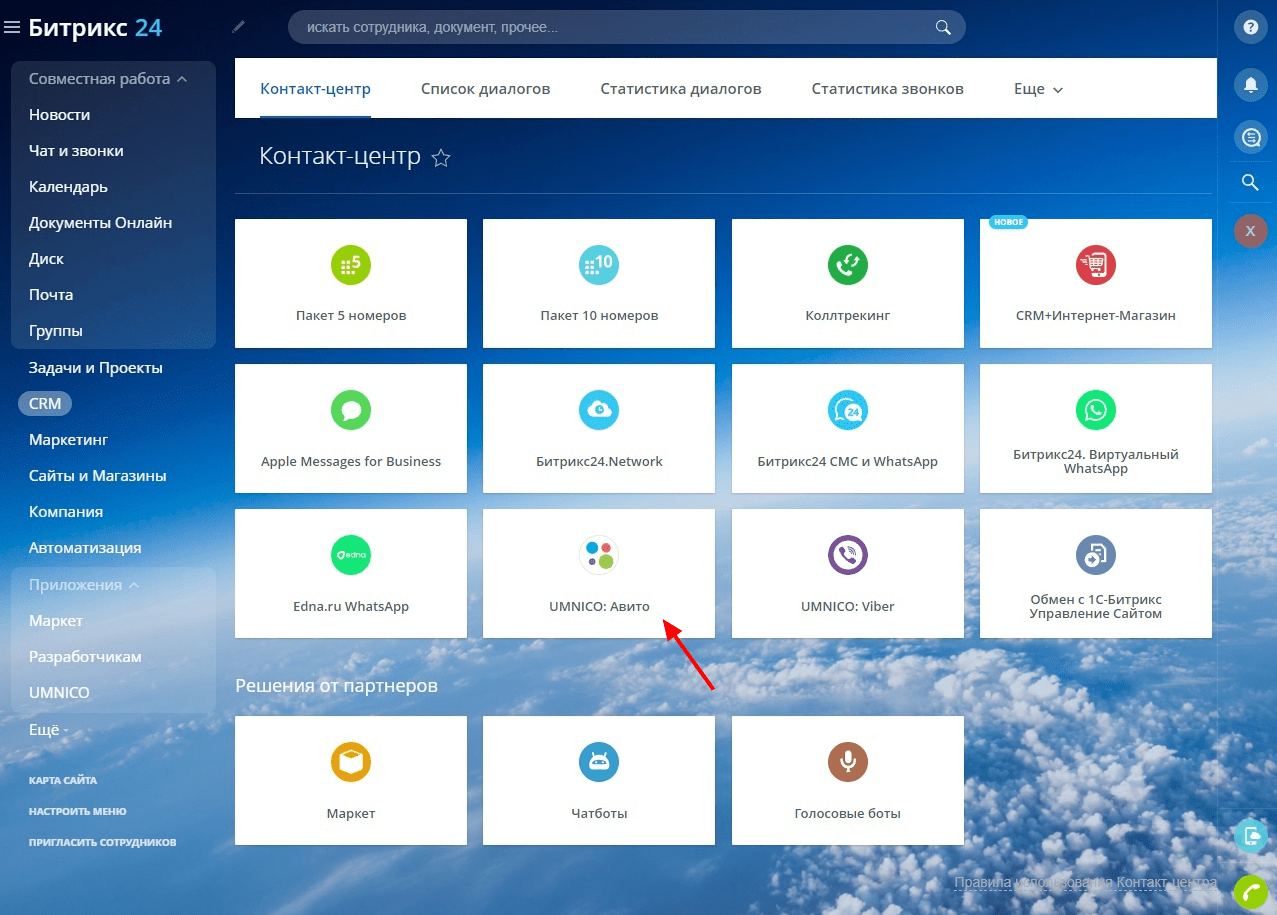Open the UMNICO: Авито connector tile

coord(598,573)
